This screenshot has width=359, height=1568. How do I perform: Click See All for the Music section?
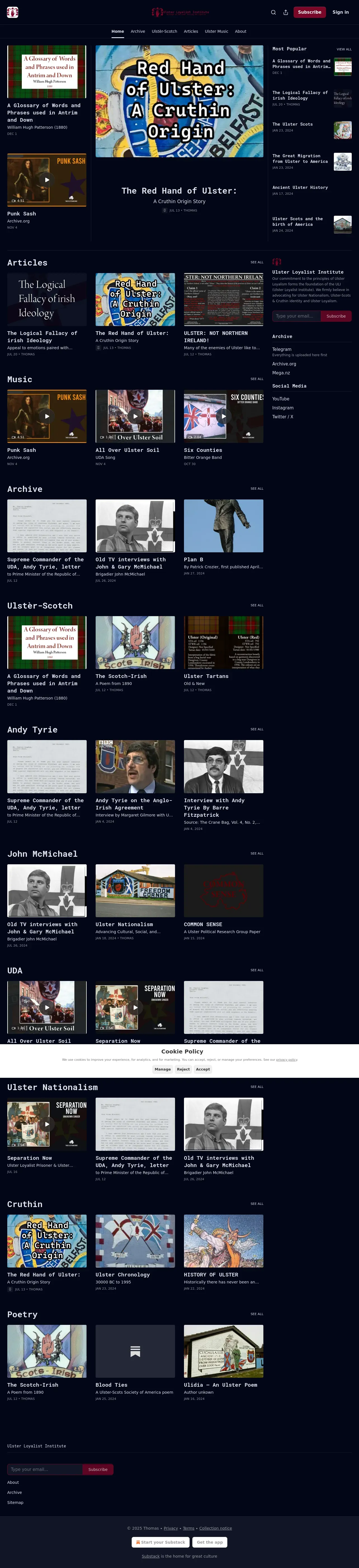coord(257,379)
